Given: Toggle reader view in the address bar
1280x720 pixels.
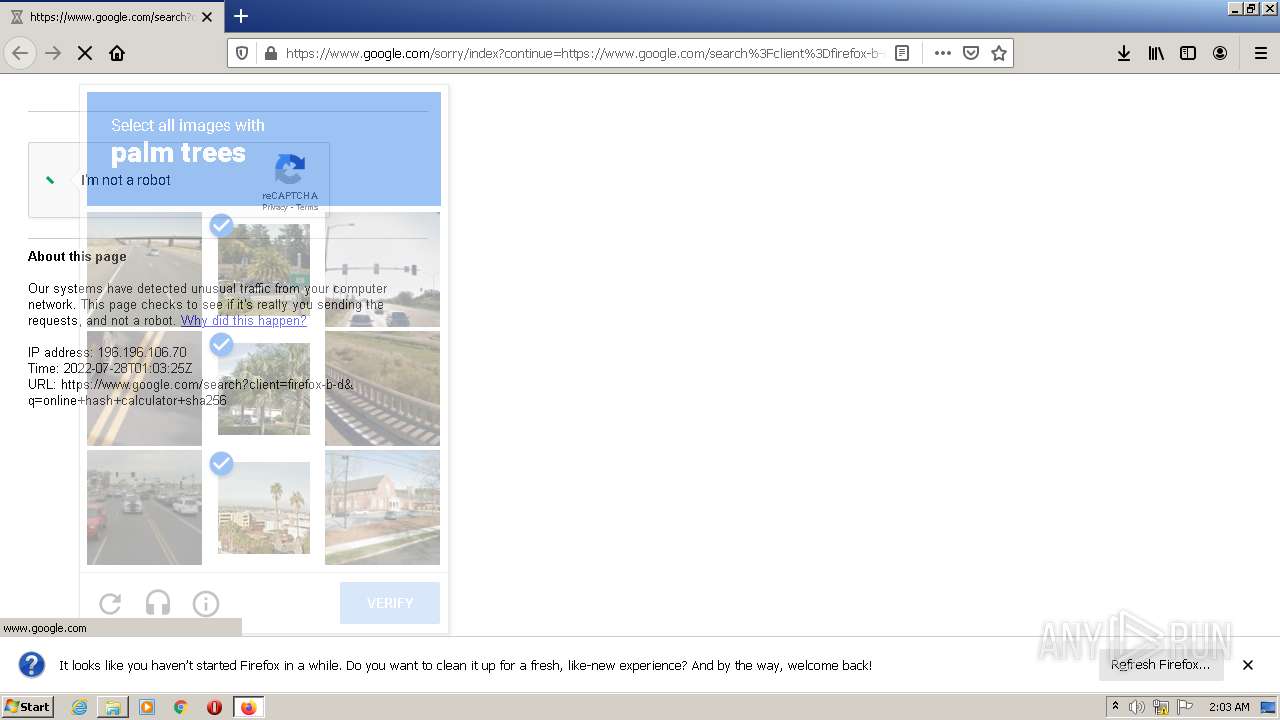Looking at the screenshot, I should point(902,53).
